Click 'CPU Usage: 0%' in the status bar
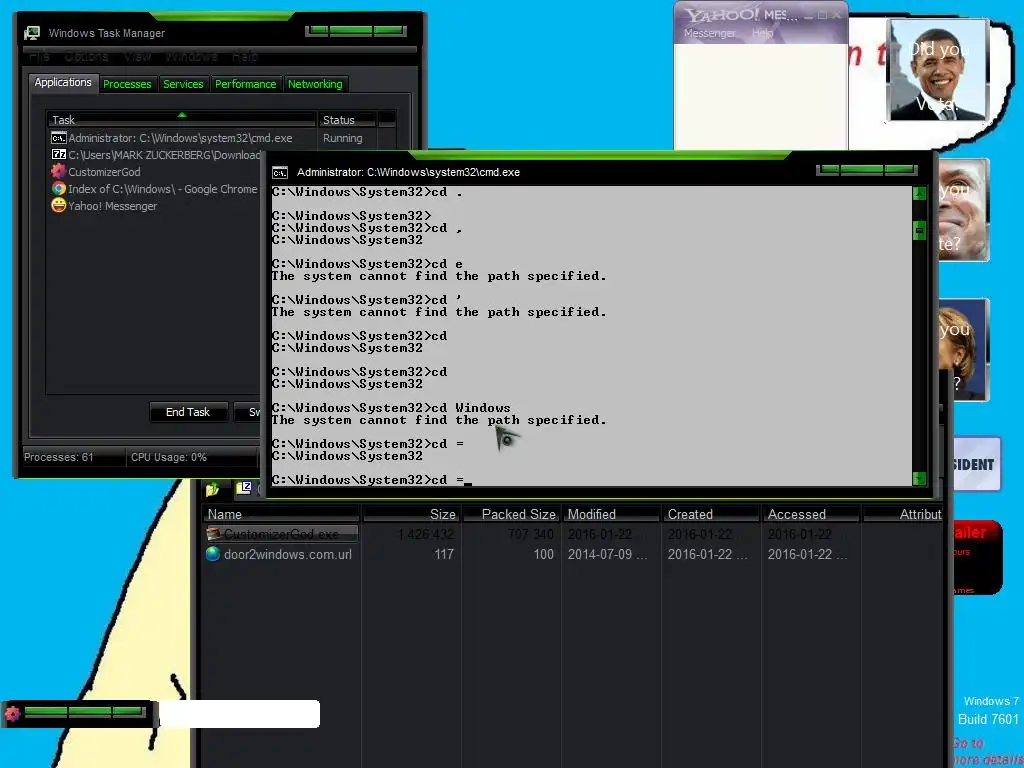This screenshot has width=1024, height=768. tap(168, 457)
